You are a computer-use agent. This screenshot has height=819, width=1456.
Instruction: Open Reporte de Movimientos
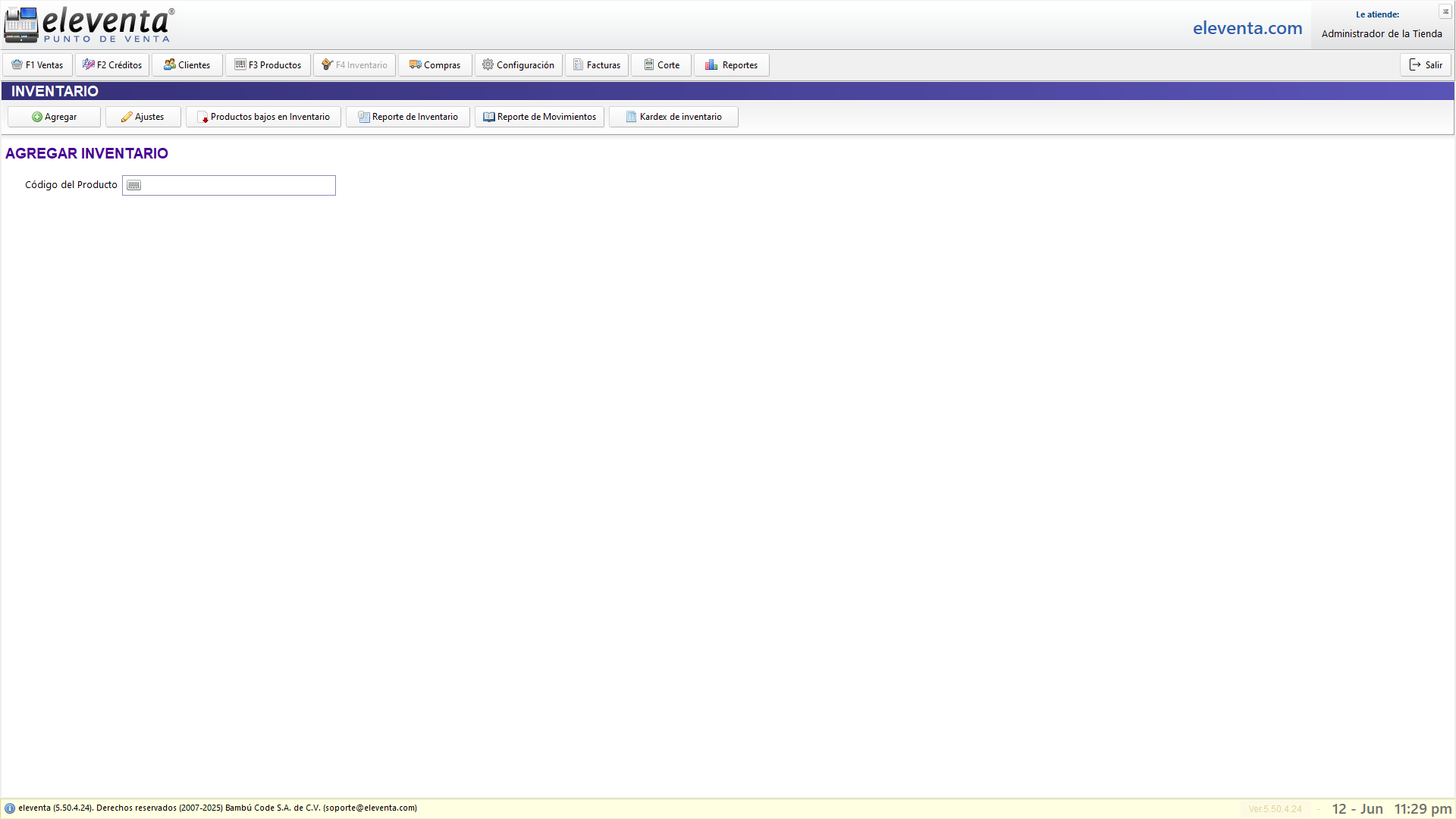[539, 117]
